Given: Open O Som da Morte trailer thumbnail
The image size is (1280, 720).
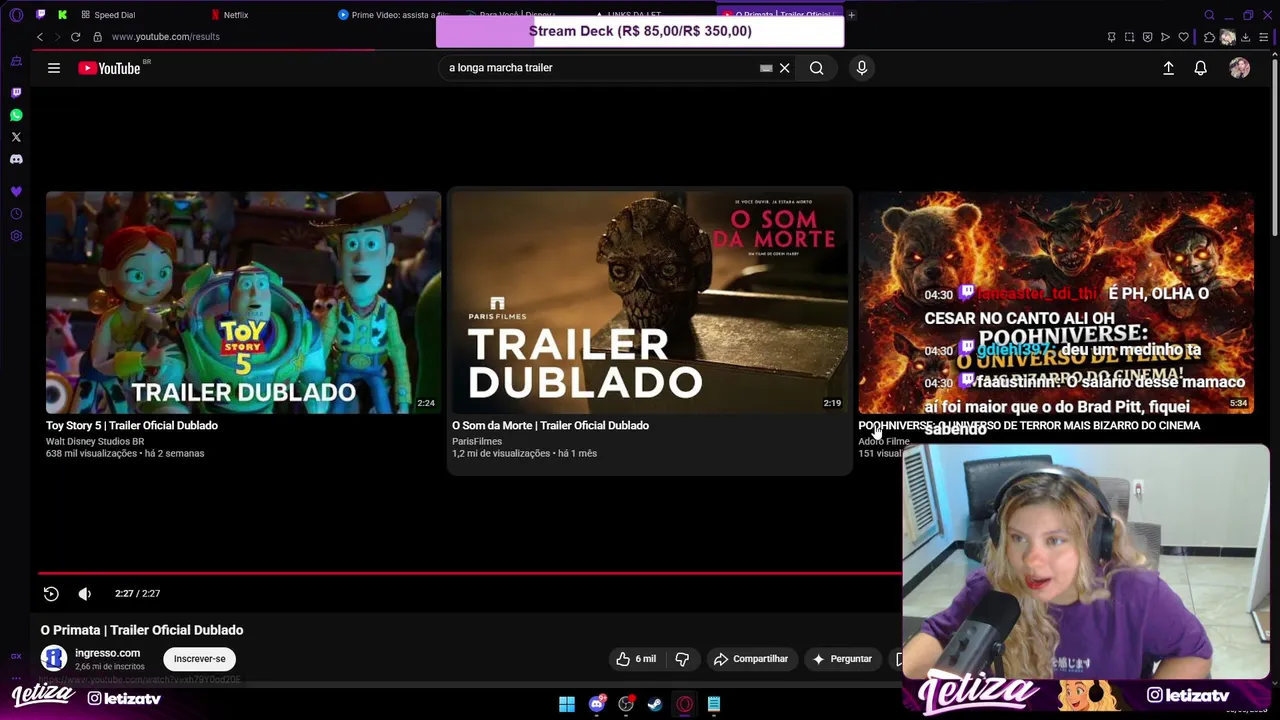Looking at the screenshot, I should [x=650, y=302].
